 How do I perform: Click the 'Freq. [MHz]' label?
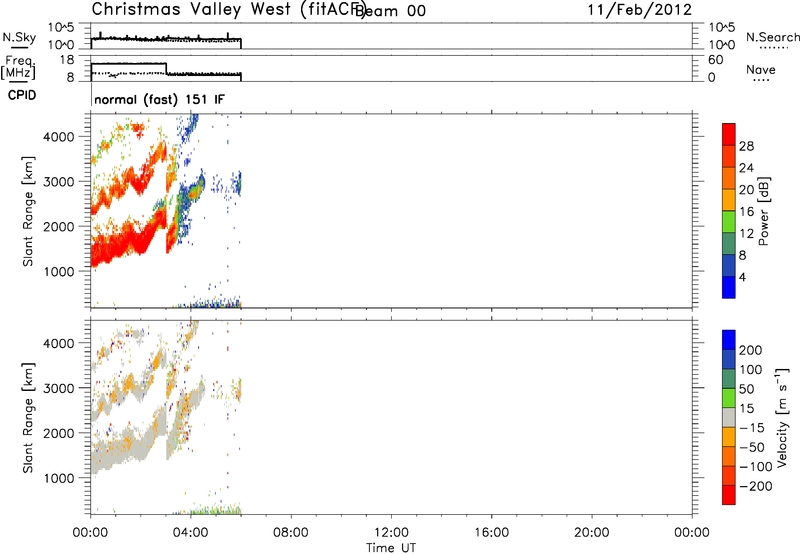click(x=18, y=68)
